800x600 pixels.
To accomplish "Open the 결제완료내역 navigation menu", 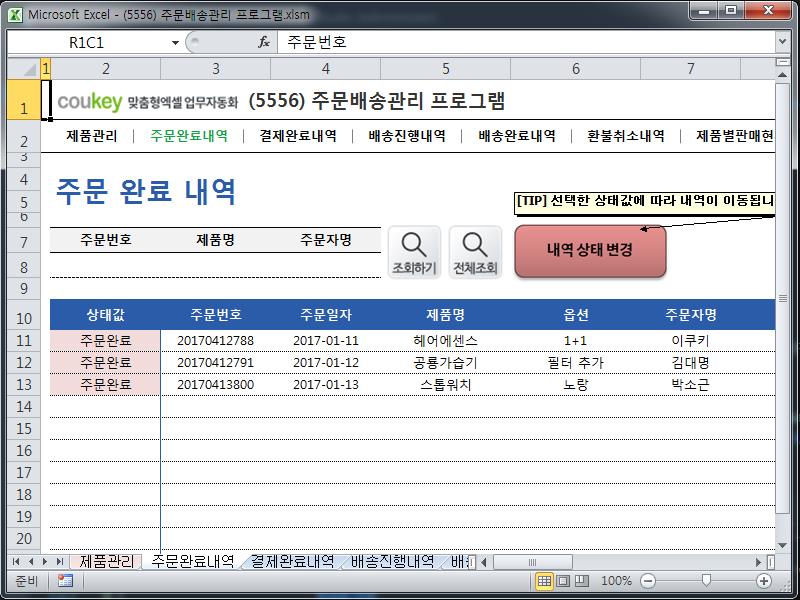I will tap(298, 136).
